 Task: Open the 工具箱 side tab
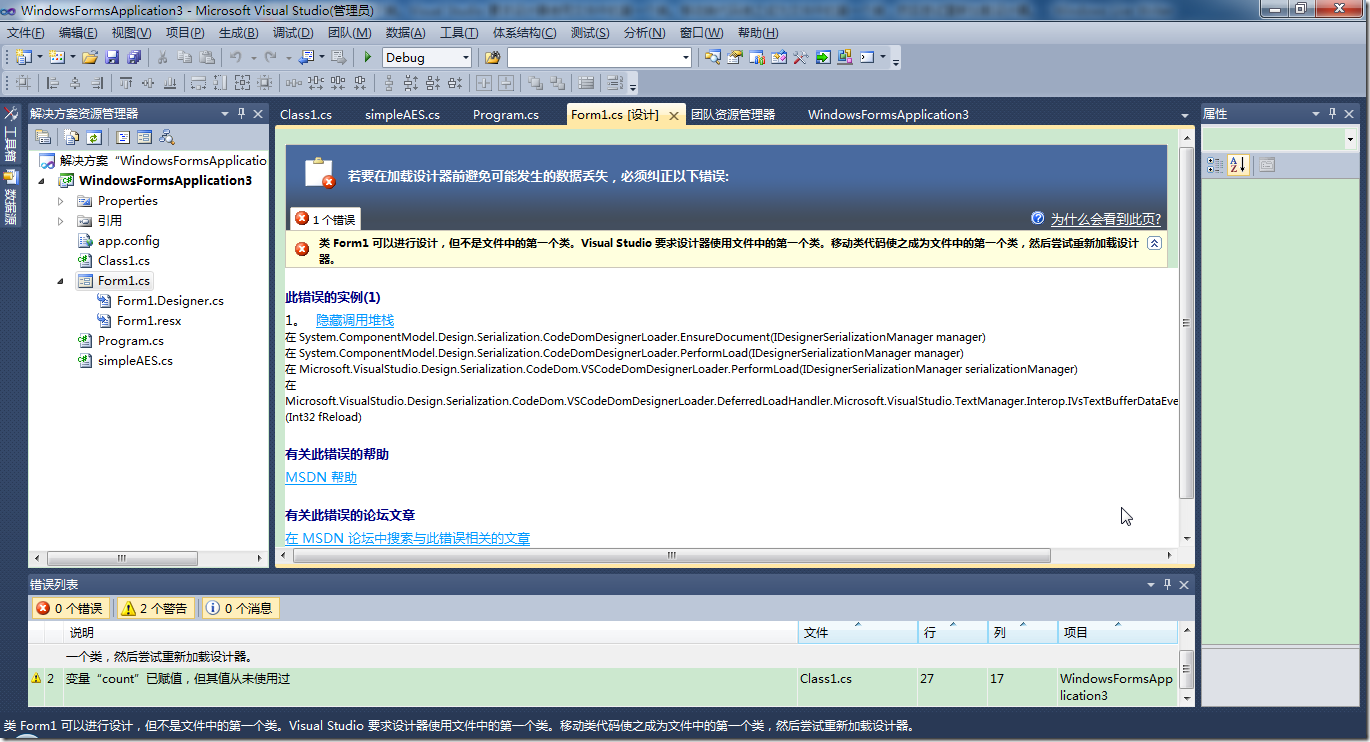pyautogui.click(x=11, y=134)
